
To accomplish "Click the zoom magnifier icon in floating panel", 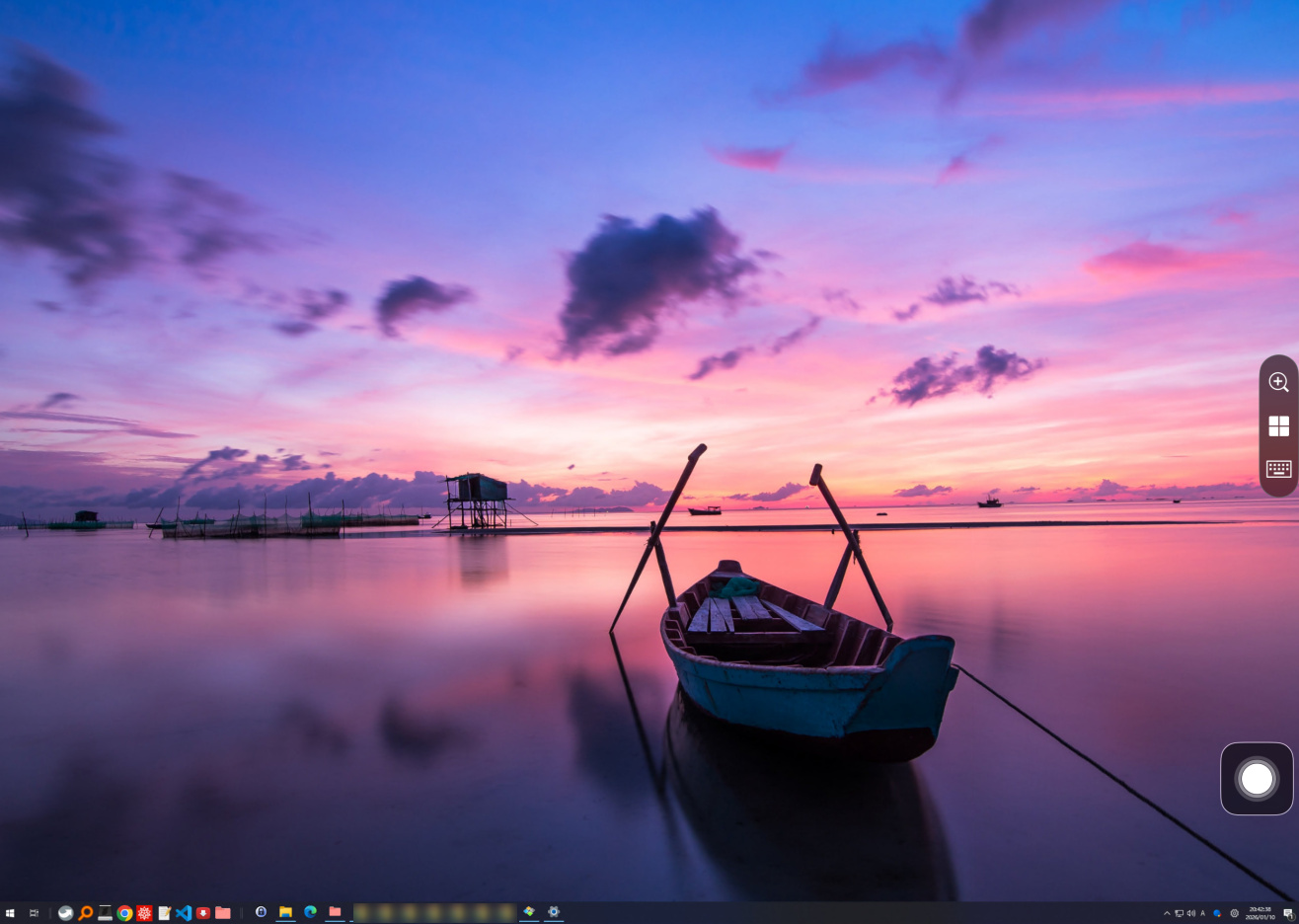I will tap(1278, 382).
